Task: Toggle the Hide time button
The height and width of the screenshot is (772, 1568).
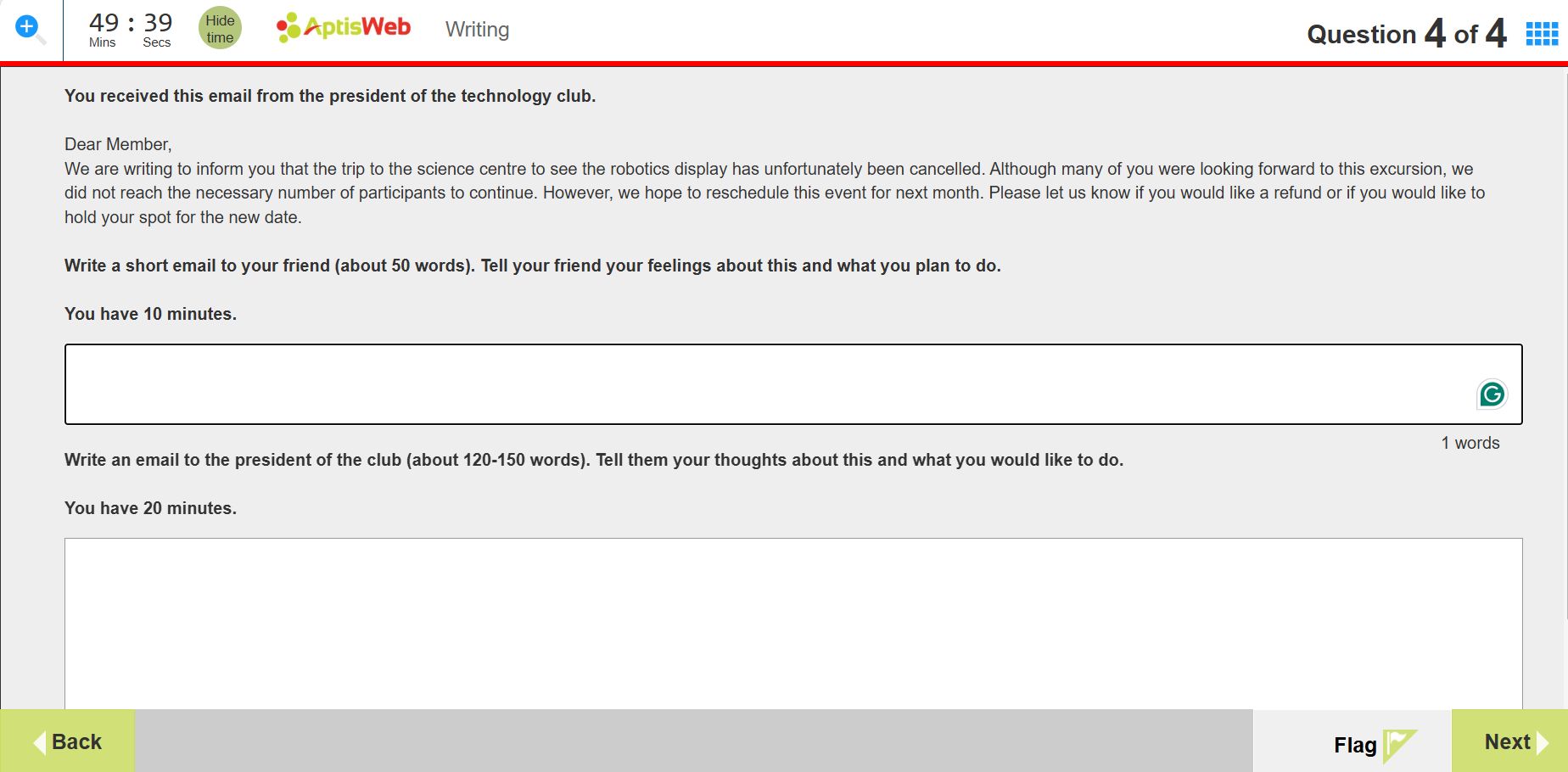Action: [220, 29]
